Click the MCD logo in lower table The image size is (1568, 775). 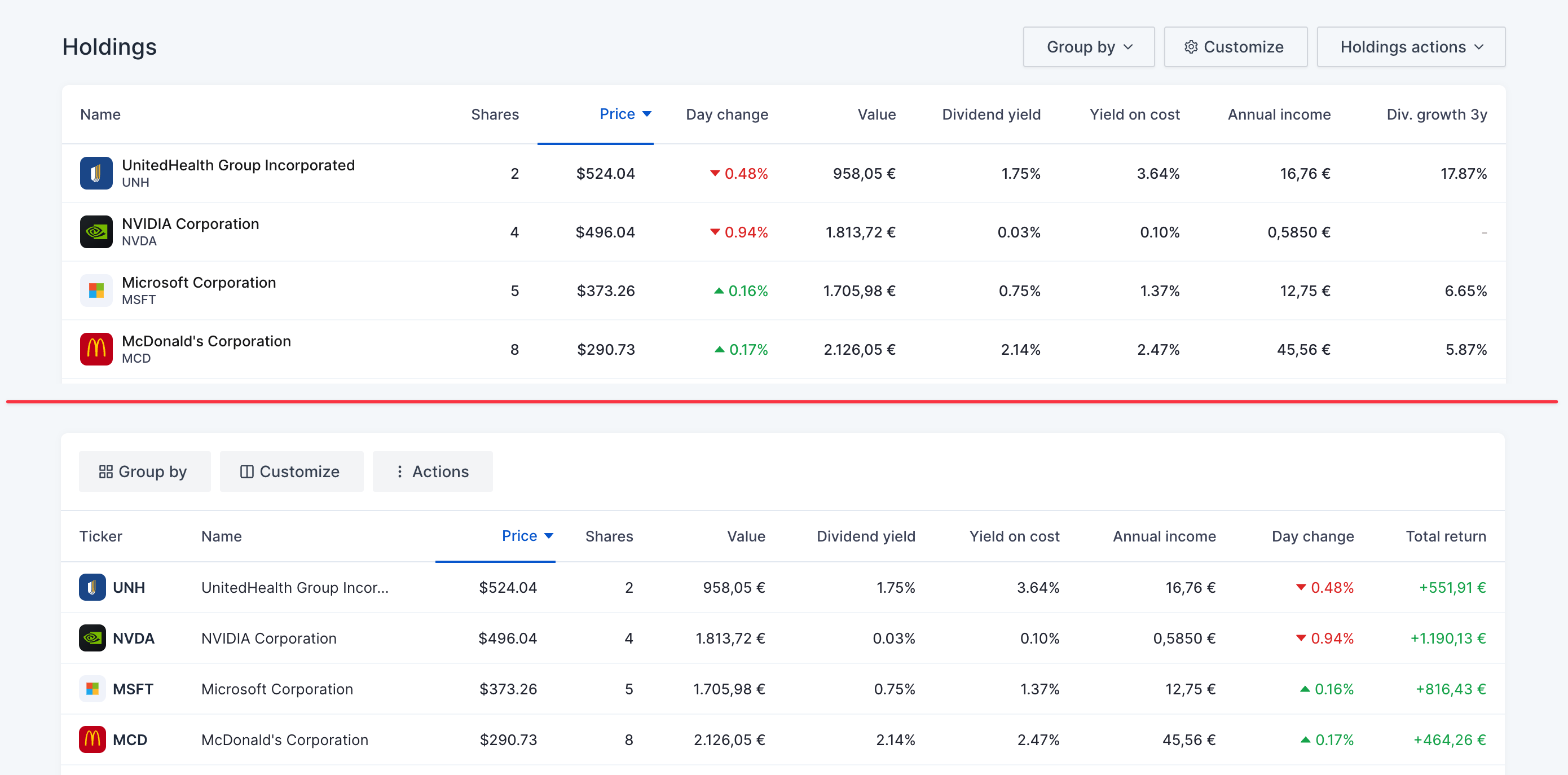[93, 739]
